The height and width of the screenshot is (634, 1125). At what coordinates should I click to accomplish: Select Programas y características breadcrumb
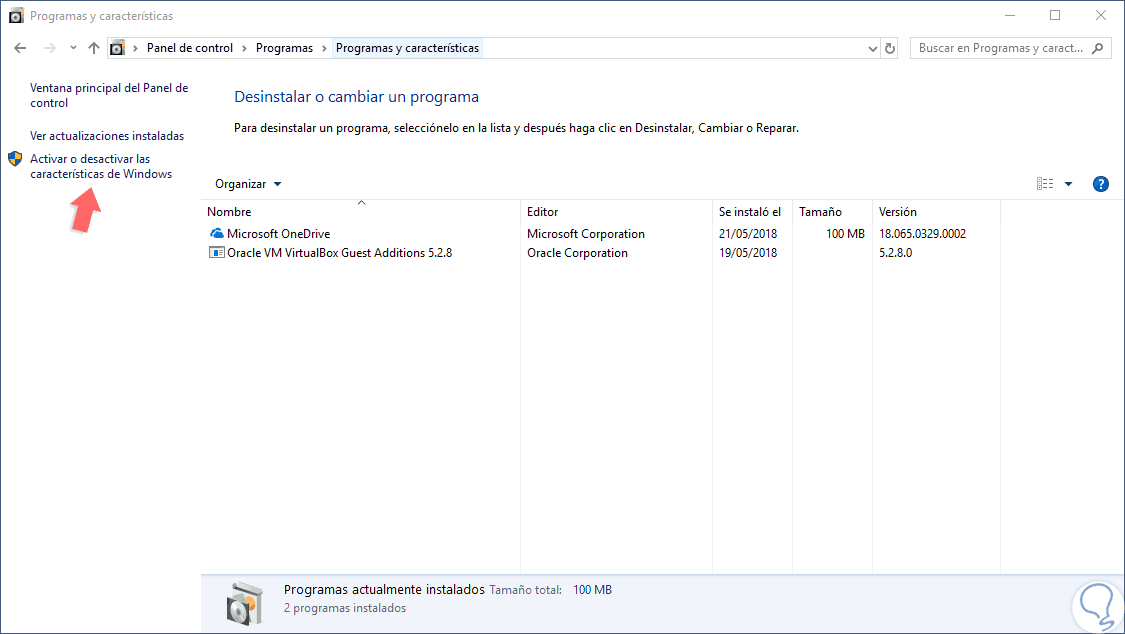[x=408, y=48]
